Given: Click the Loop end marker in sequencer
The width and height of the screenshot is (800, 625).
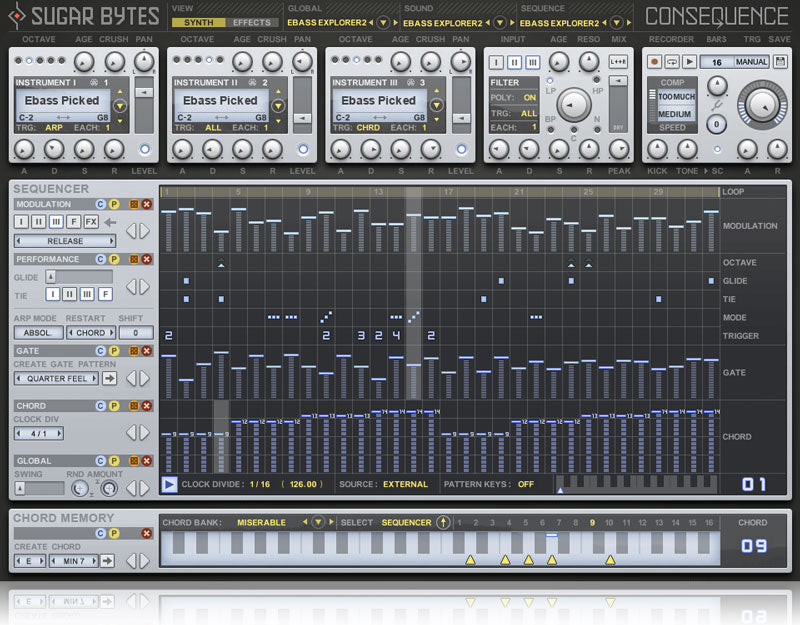Looking at the screenshot, I should point(719,192).
